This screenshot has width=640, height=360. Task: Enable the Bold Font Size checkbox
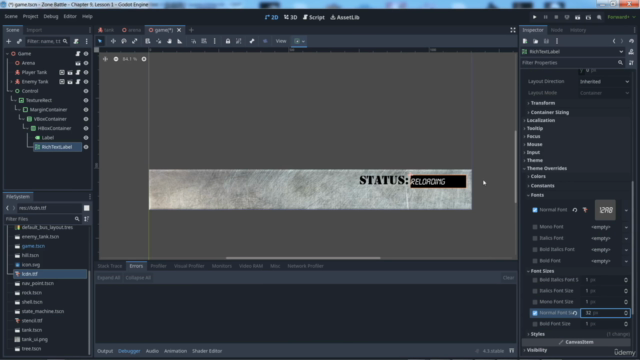coord(535,324)
